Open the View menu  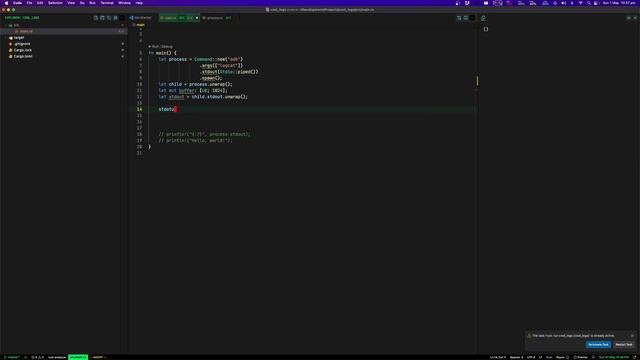(71, 3)
